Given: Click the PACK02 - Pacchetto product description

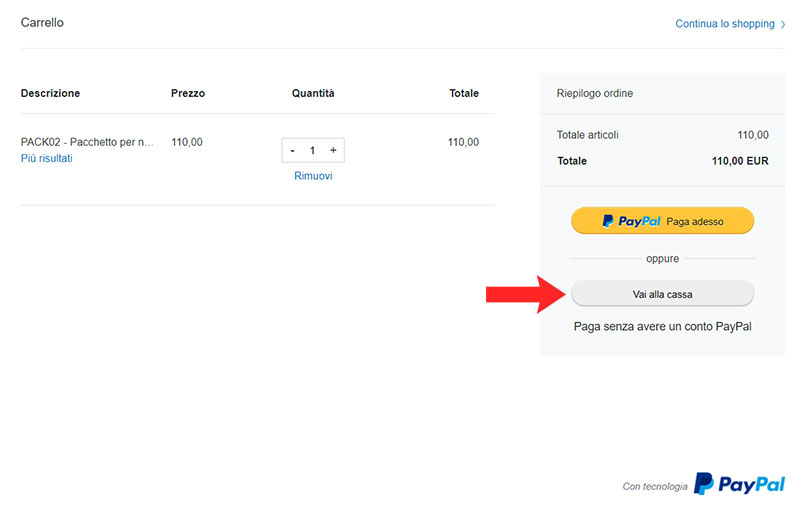Looking at the screenshot, I should click(x=87, y=142).
